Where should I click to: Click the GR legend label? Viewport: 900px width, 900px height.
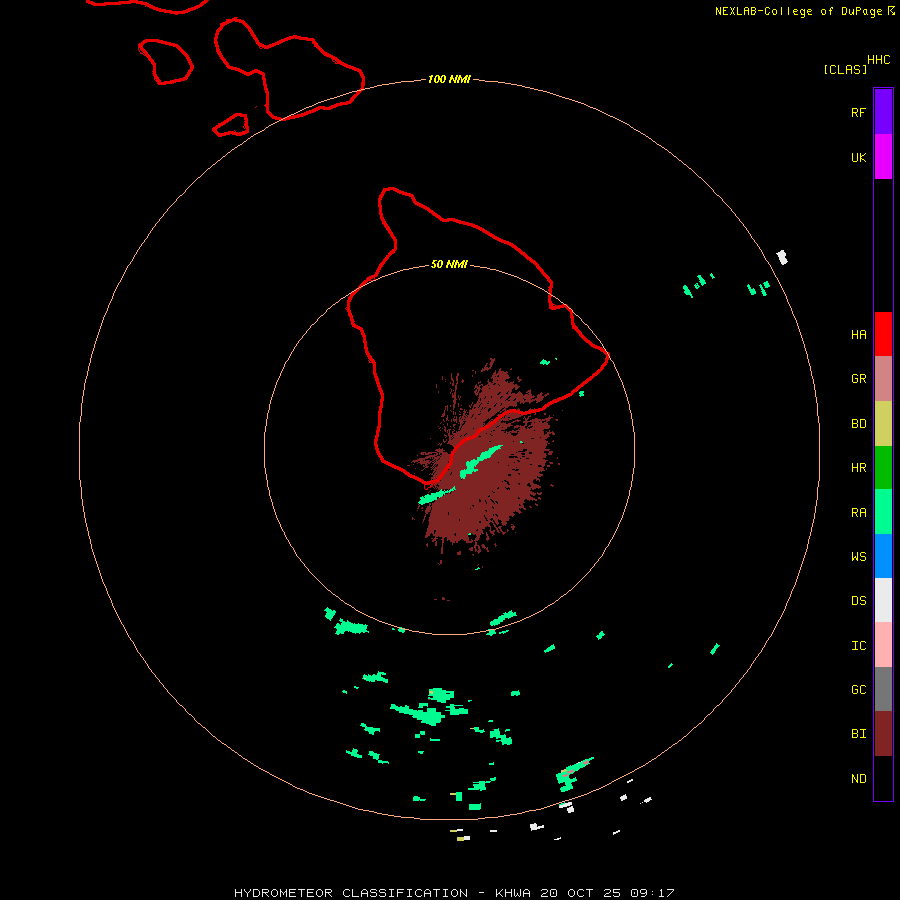click(858, 379)
